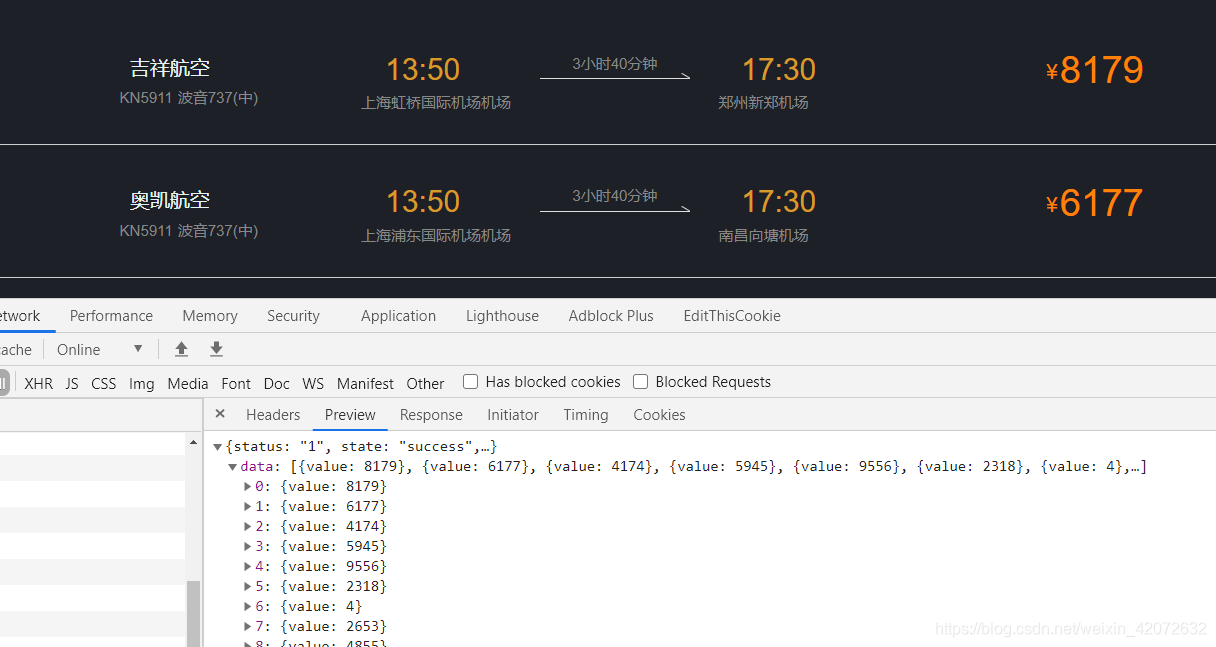Filter requests by WS type
Screen dimensions: 1216x647
coord(313,383)
